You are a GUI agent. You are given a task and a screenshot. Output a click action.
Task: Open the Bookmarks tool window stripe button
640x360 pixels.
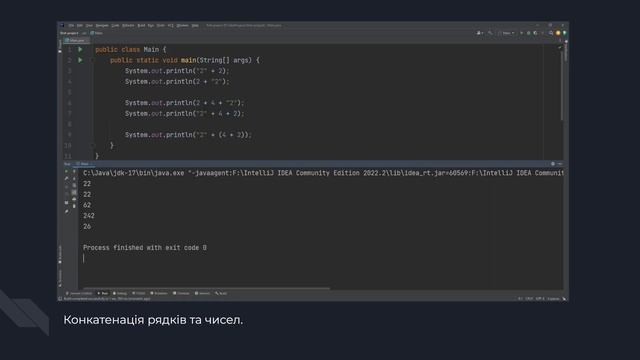coord(60,254)
